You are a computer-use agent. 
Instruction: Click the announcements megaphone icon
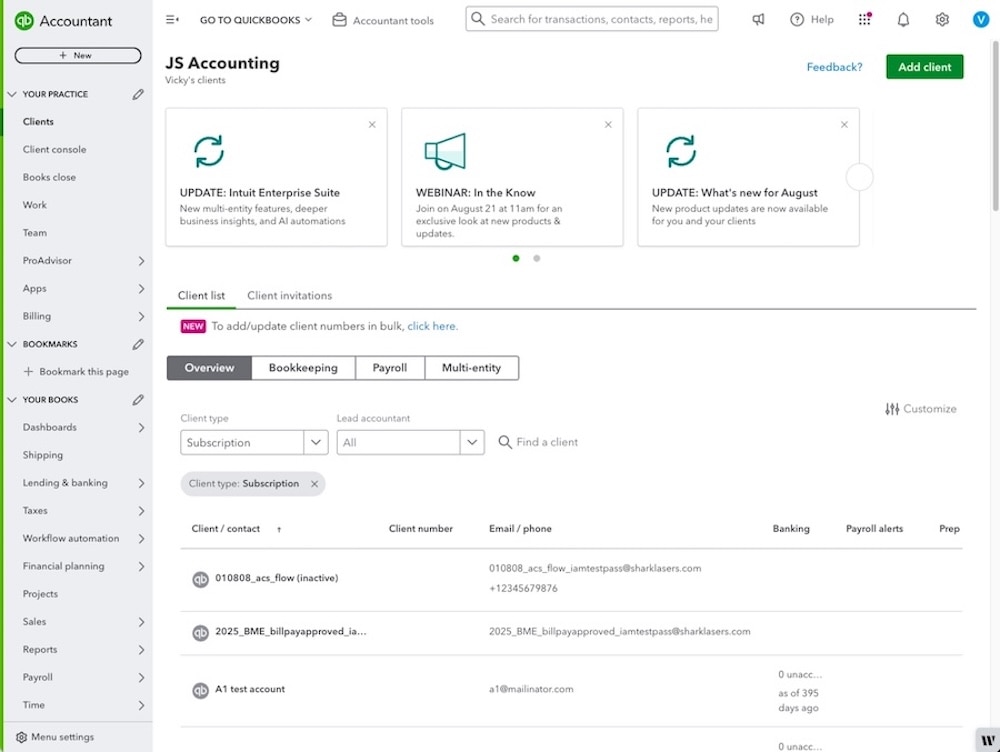point(757,19)
